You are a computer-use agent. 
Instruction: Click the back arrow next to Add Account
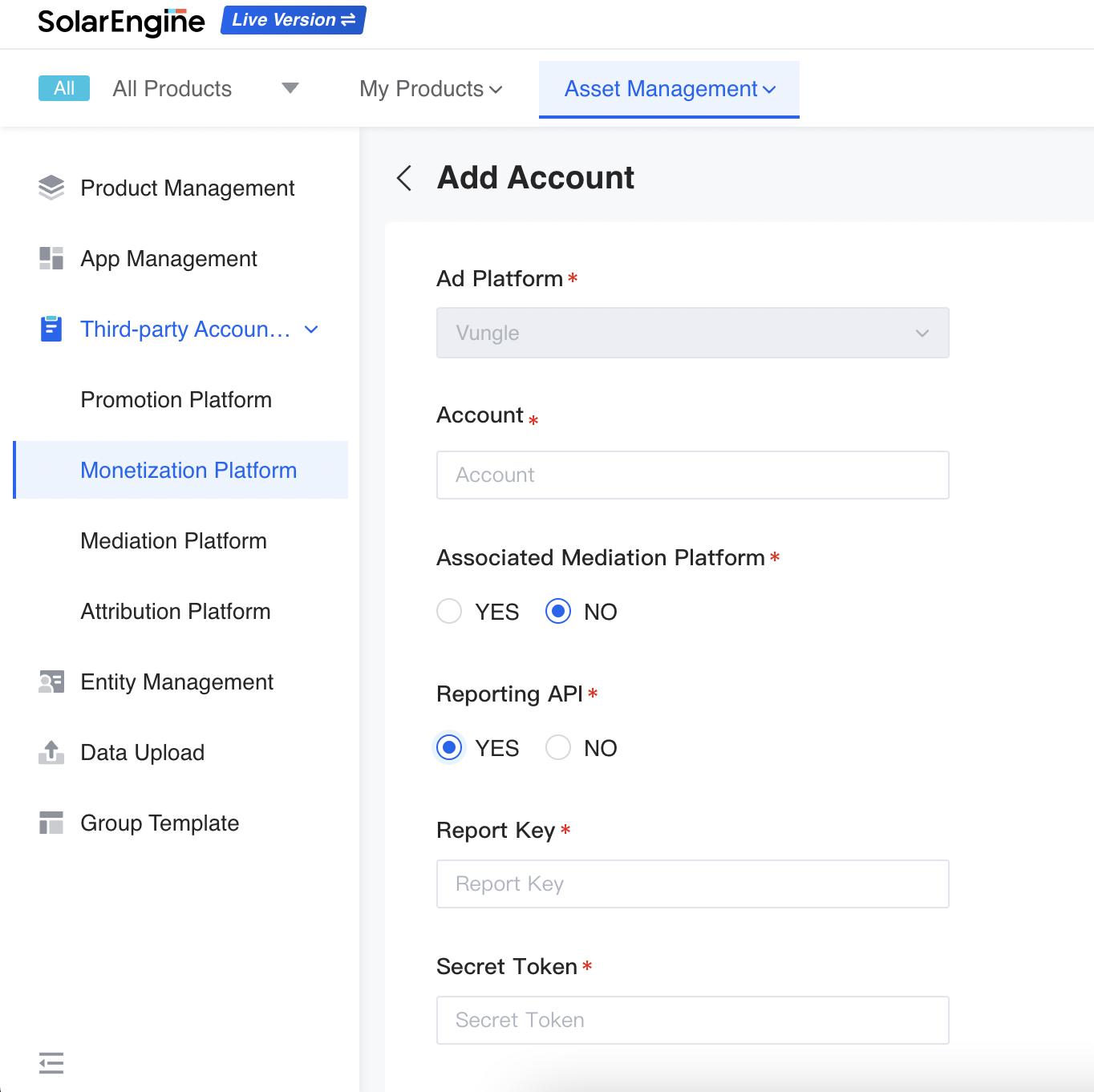(x=404, y=178)
